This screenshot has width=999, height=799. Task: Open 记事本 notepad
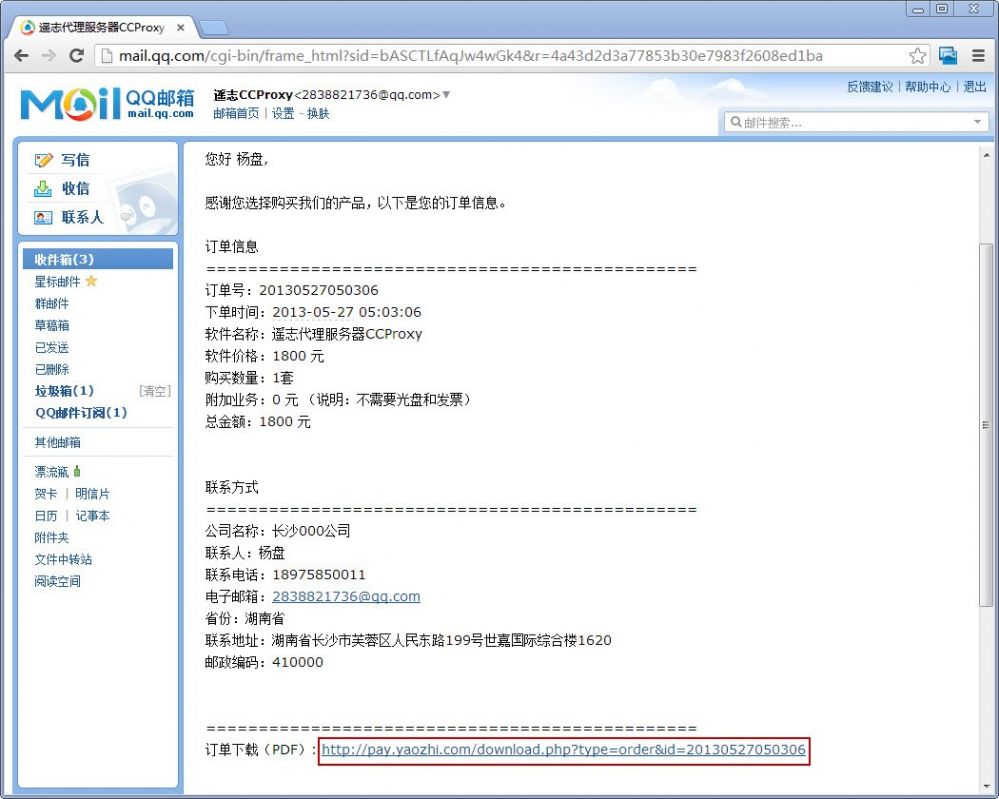(x=92, y=515)
